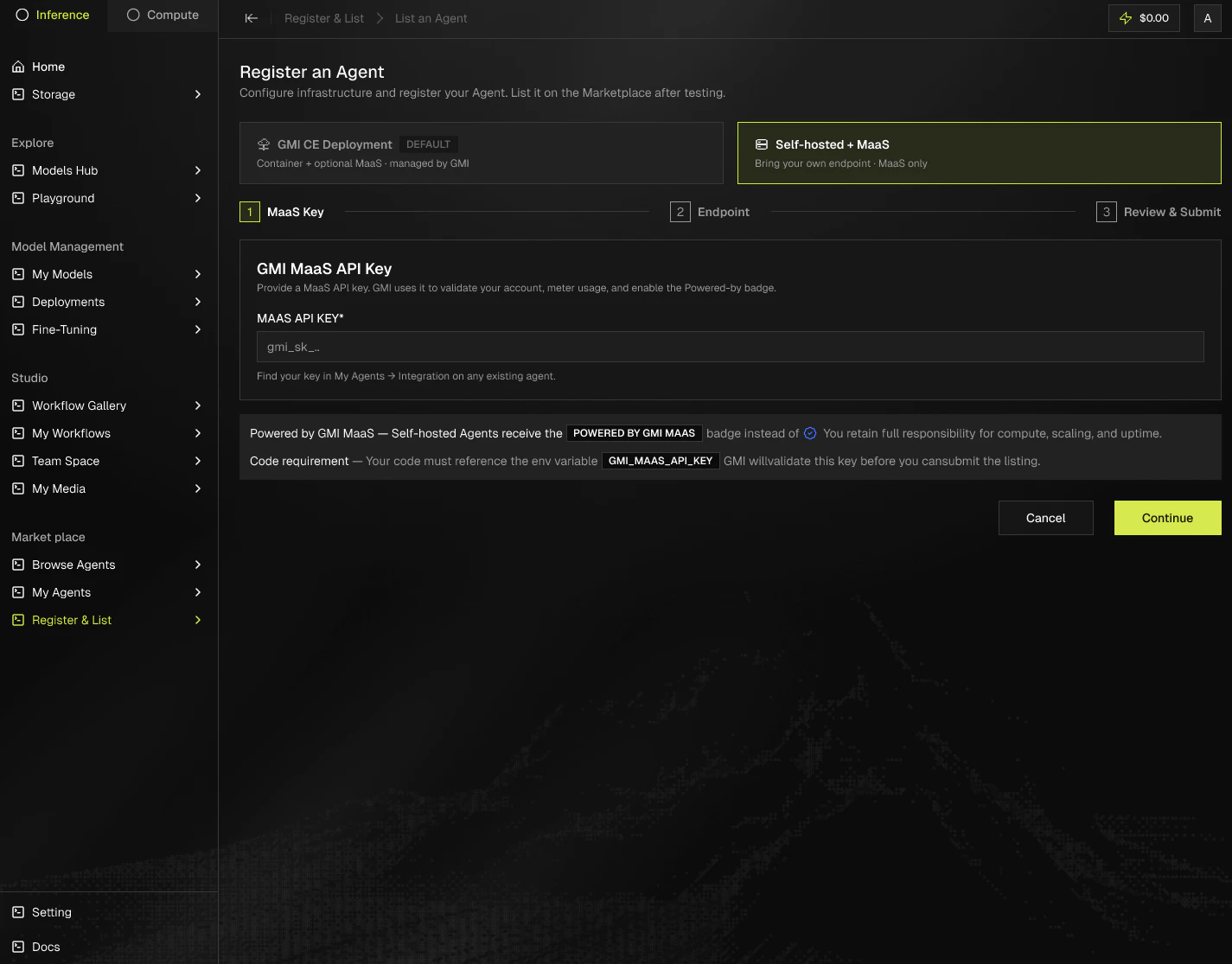Click the 'Find your key in My Agents' hint
The image size is (1232, 964).
click(406, 376)
